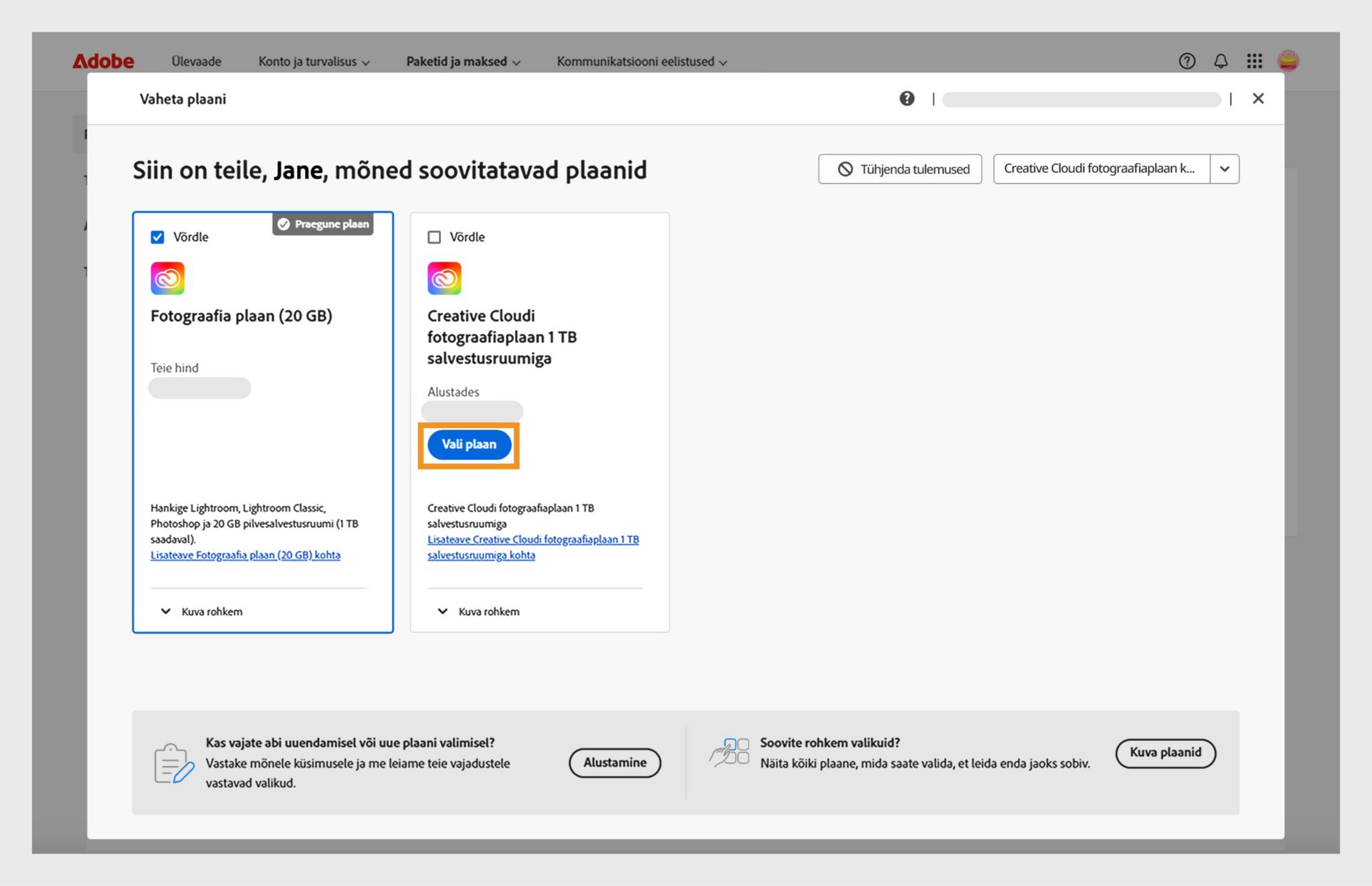Open Lisateave Fotograafia plaan (20 GB) kohta link
The height and width of the screenshot is (886, 1372).
[x=245, y=555]
